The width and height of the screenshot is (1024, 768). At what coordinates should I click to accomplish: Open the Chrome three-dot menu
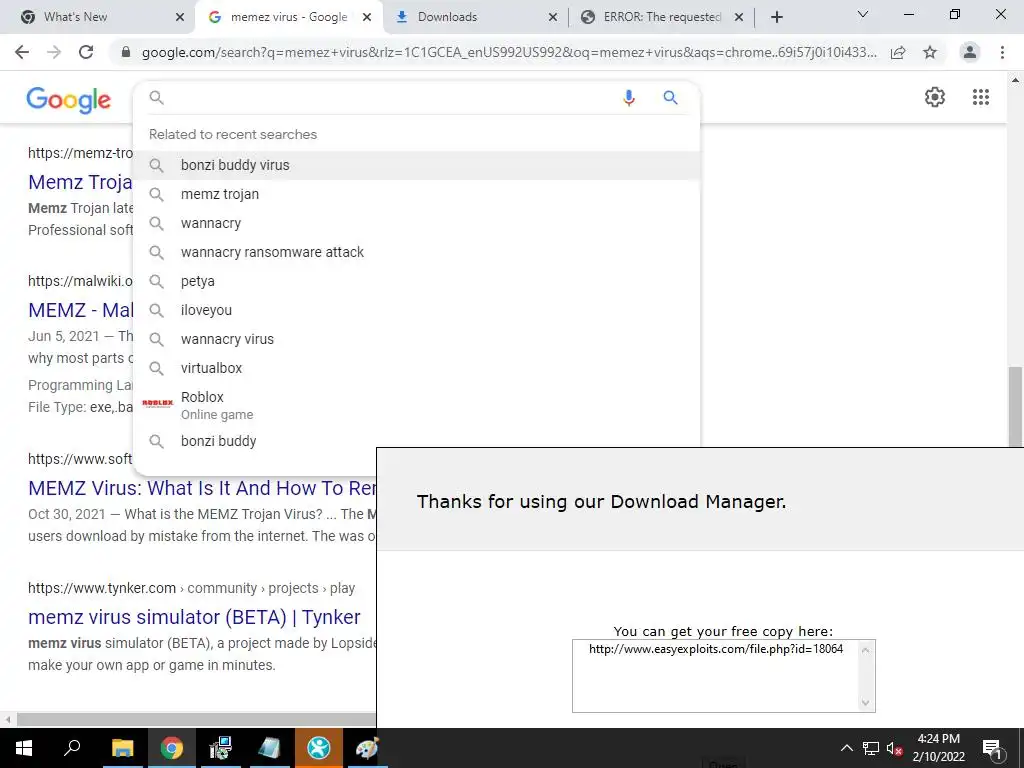pos(1002,52)
